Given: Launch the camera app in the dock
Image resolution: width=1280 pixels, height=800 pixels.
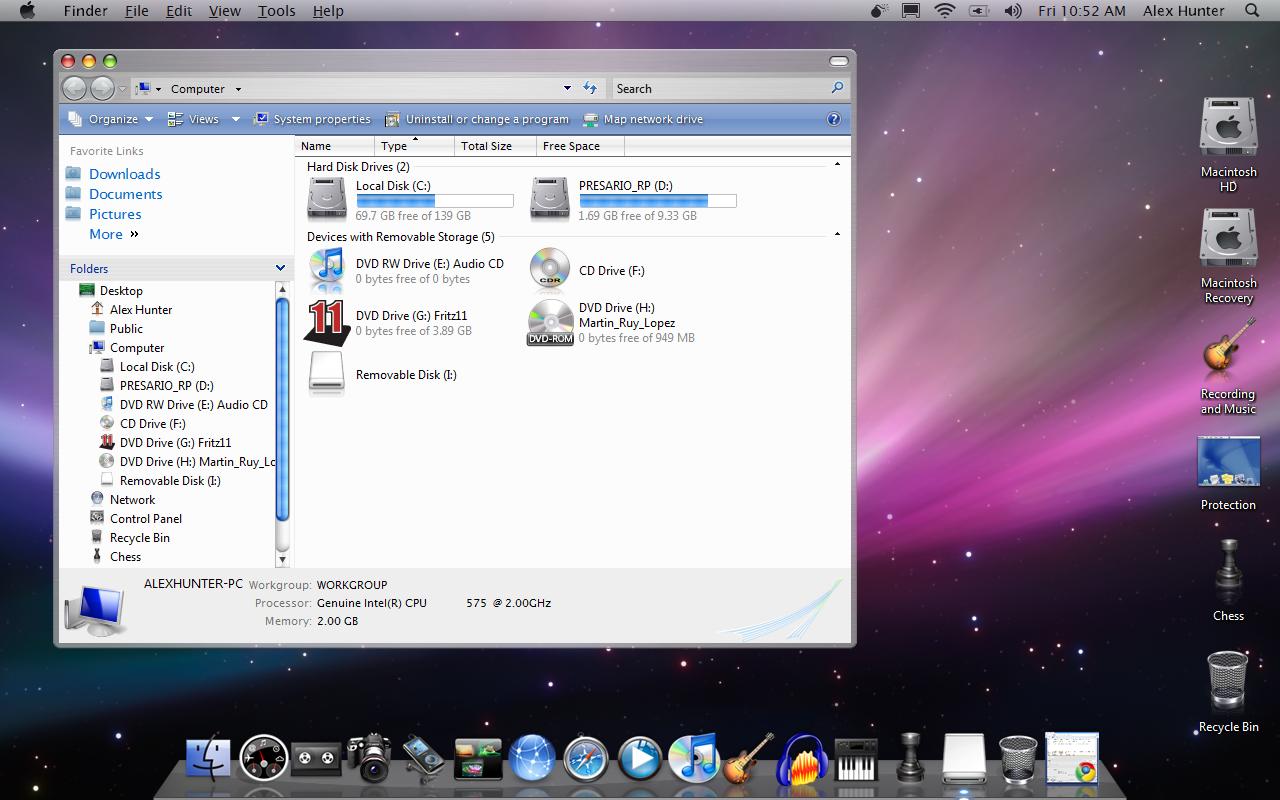Looking at the screenshot, I should [x=370, y=758].
